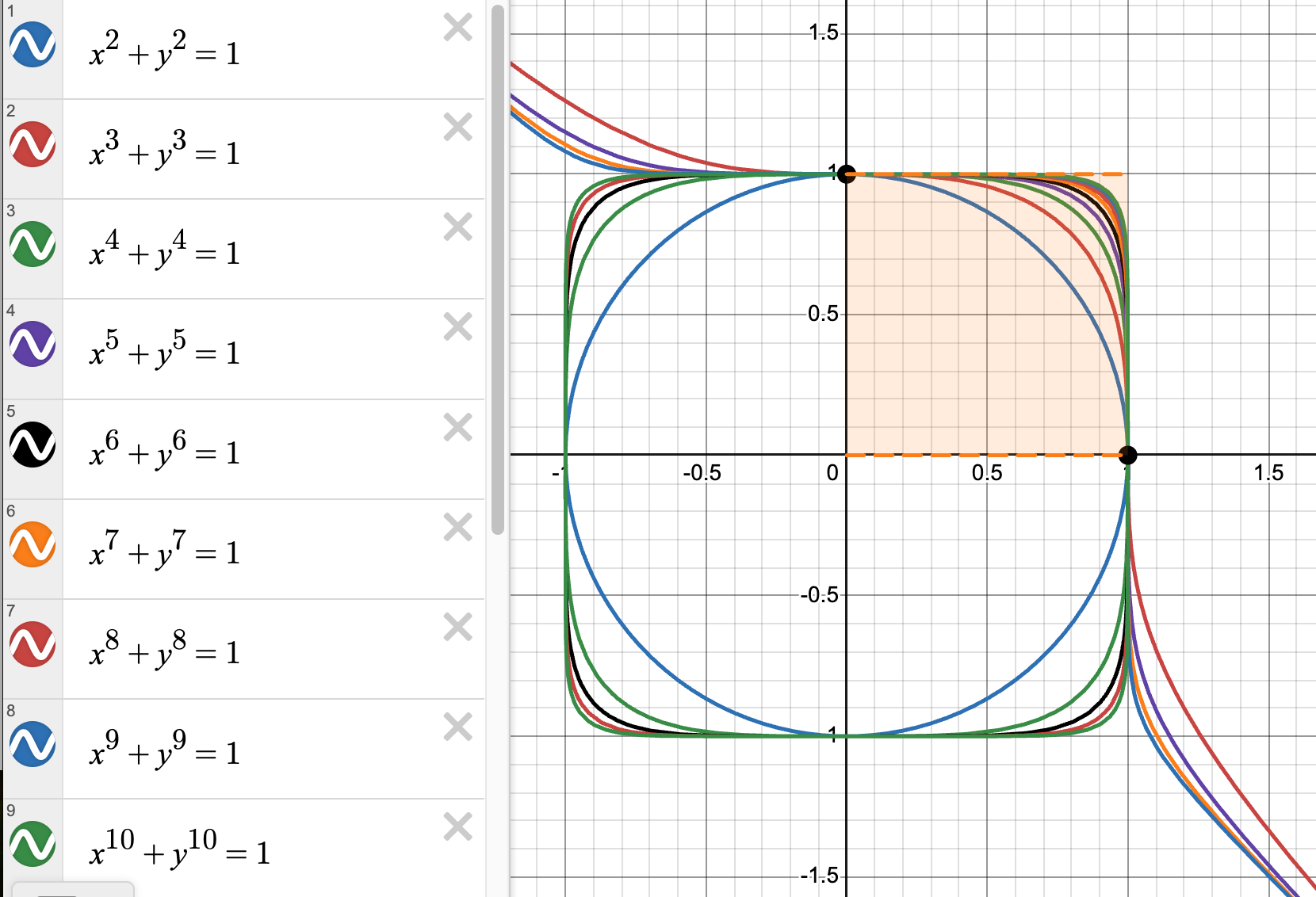Viewport: 1316px width, 897px height.
Task: Click the x⁷+y⁷=1 formula text
Action: (x=164, y=549)
